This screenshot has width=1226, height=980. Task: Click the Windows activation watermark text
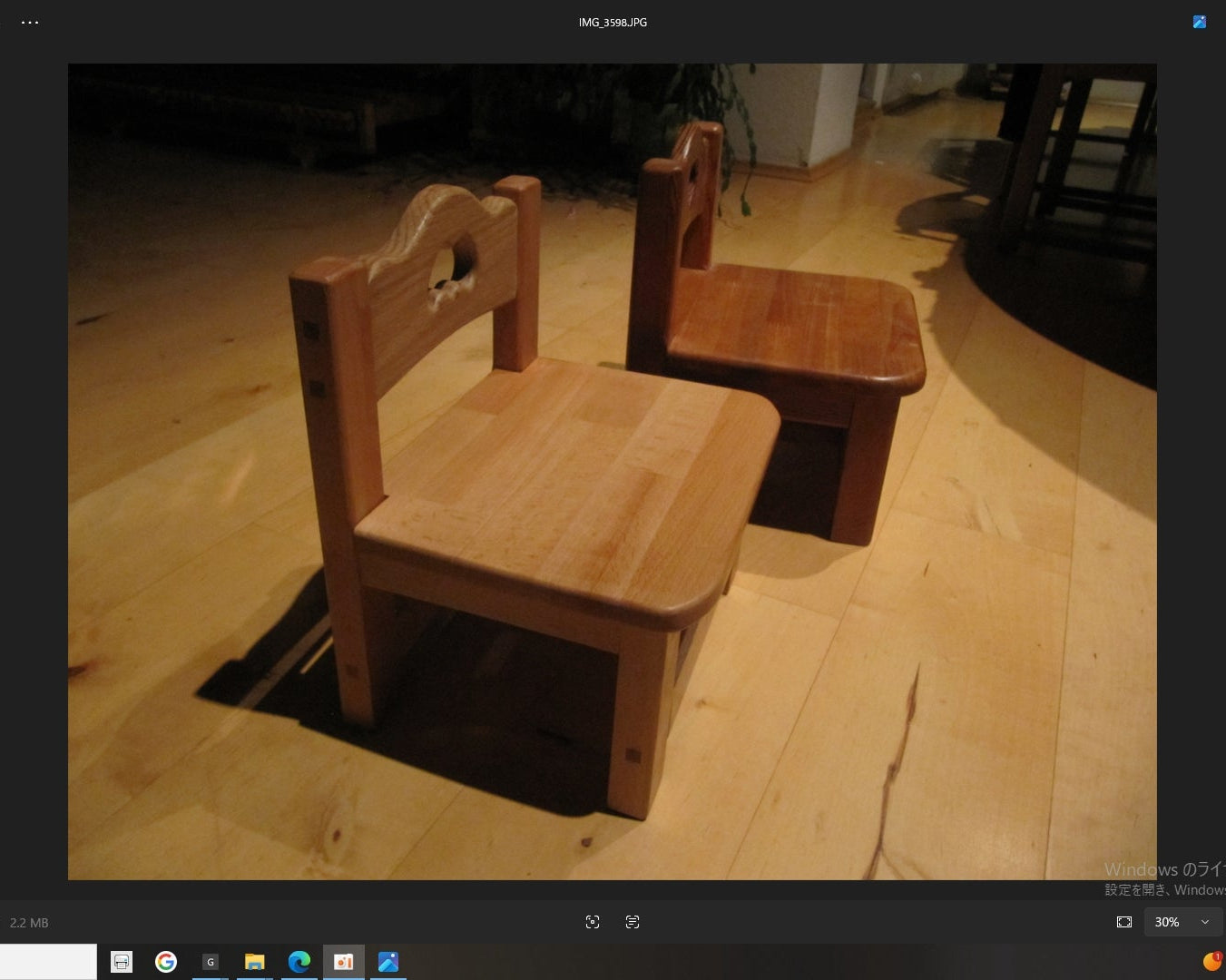point(1163,879)
